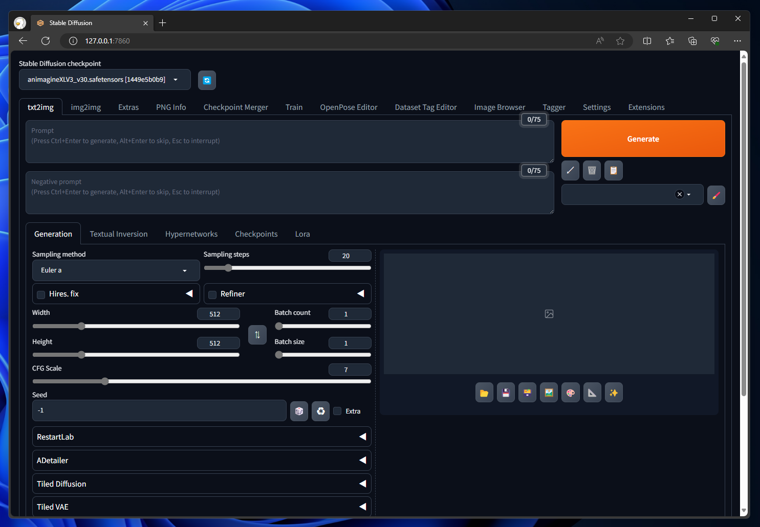Send the image to extras via the ruler icon
The height and width of the screenshot is (527, 760).
pyautogui.click(x=592, y=393)
